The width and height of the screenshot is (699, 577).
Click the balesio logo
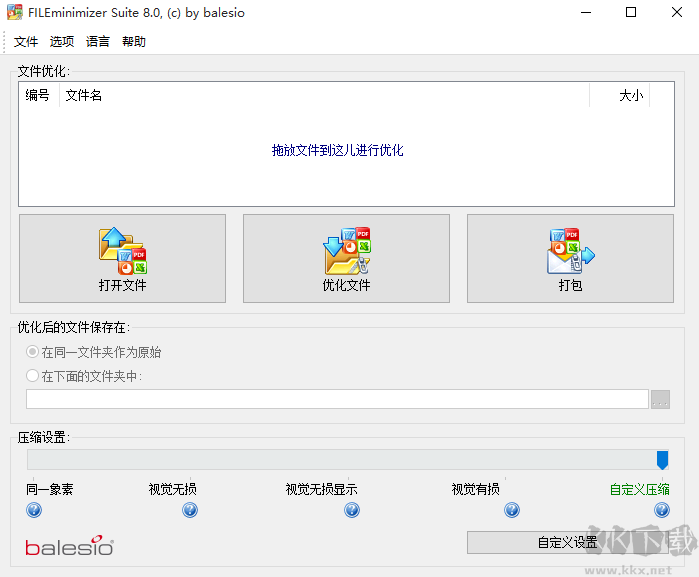pyautogui.click(x=70, y=546)
